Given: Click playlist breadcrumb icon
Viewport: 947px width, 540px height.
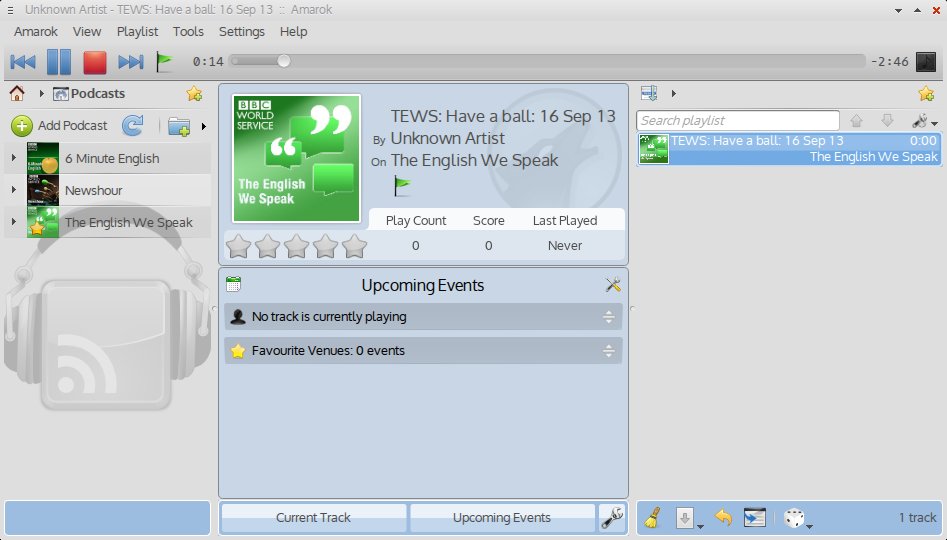Looking at the screenshot, I should [649, 94].
